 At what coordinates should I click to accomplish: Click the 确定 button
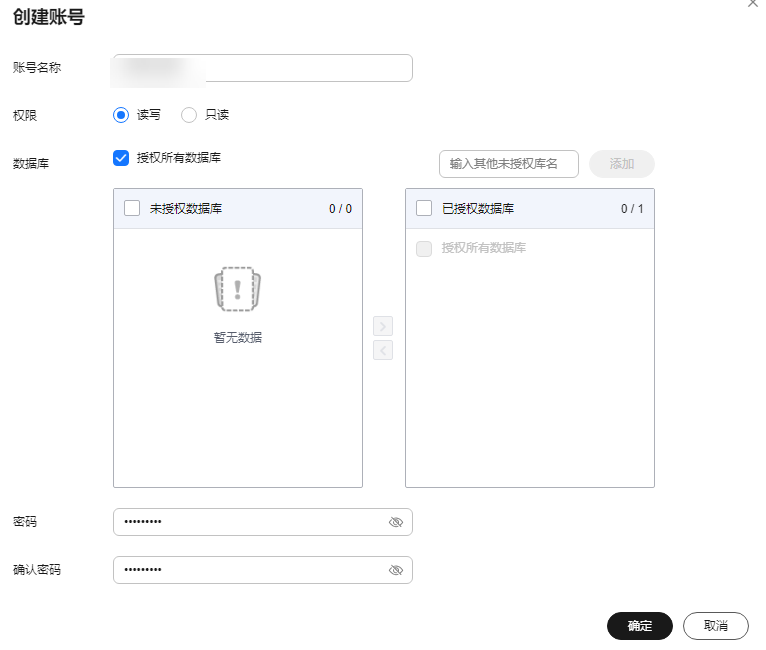click(x=640, y=626)
